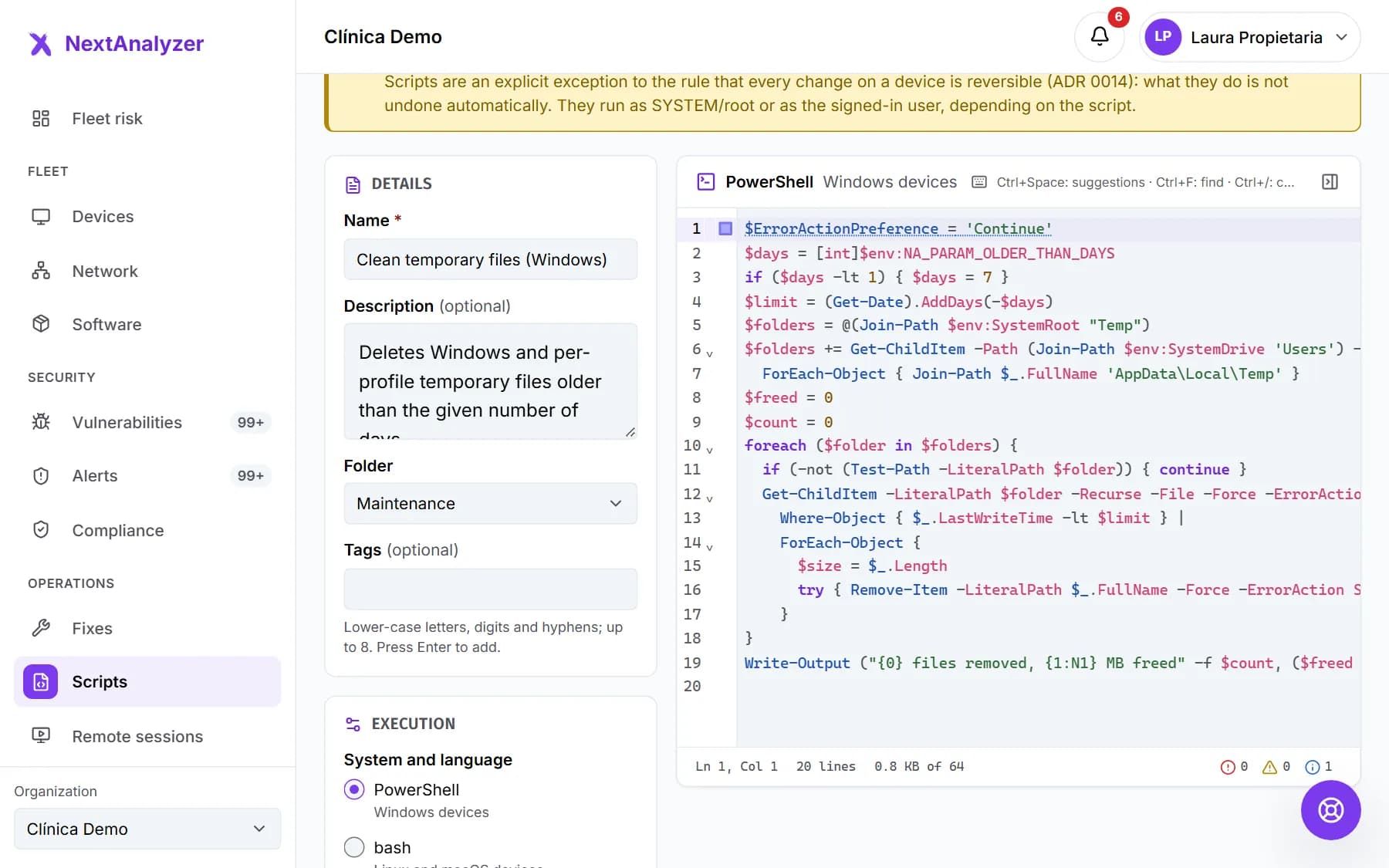Image resolution: width=1389 pixels, height=868 pixels.
Task: Open notifications bell with 6 alerts
Action: [x=1100, y=36]
